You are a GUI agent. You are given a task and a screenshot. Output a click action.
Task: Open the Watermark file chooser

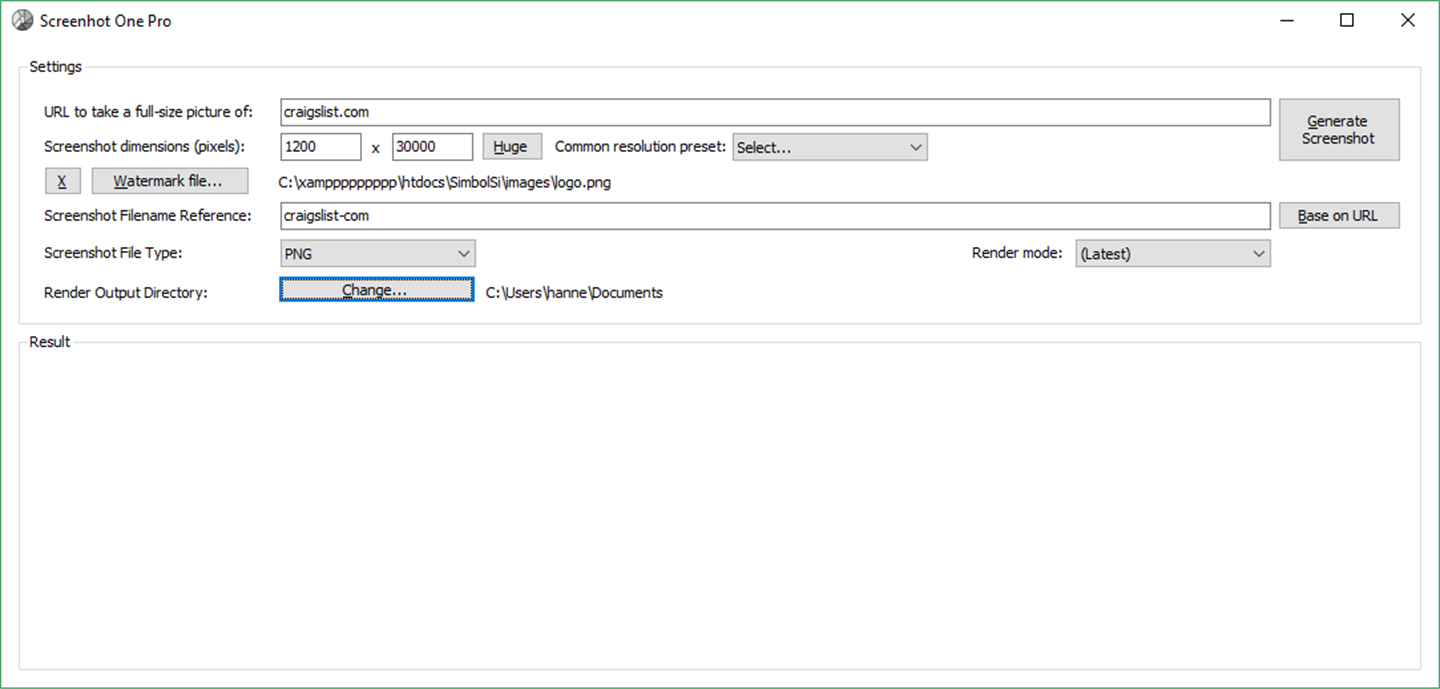(170, 181)
